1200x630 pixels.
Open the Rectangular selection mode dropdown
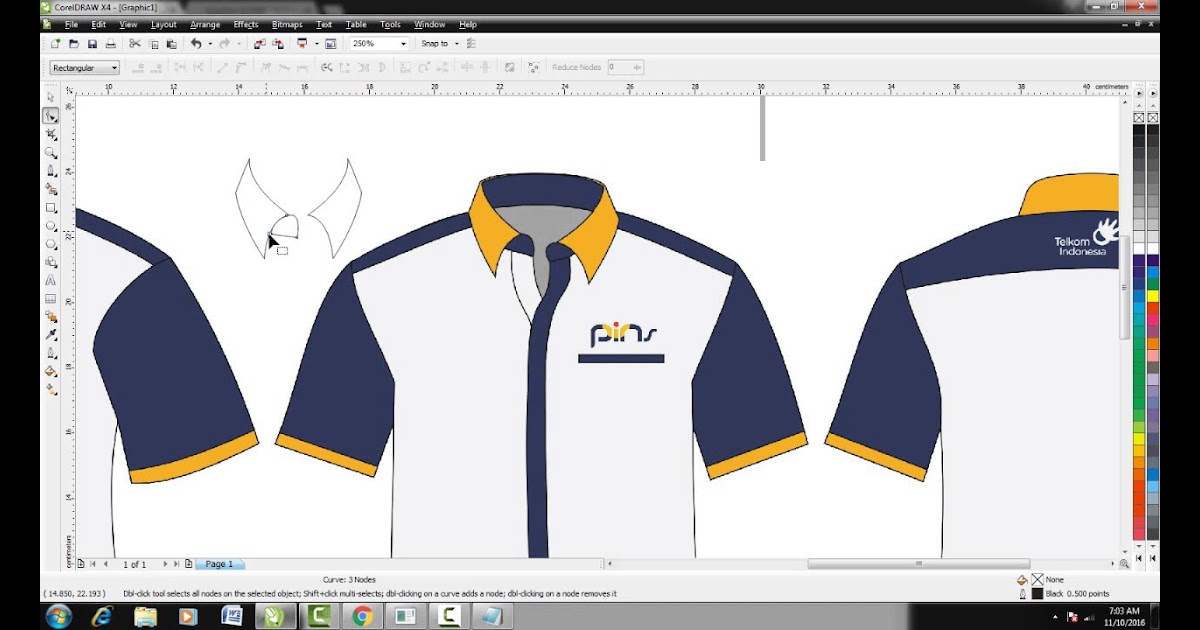[x=85, y=68]
